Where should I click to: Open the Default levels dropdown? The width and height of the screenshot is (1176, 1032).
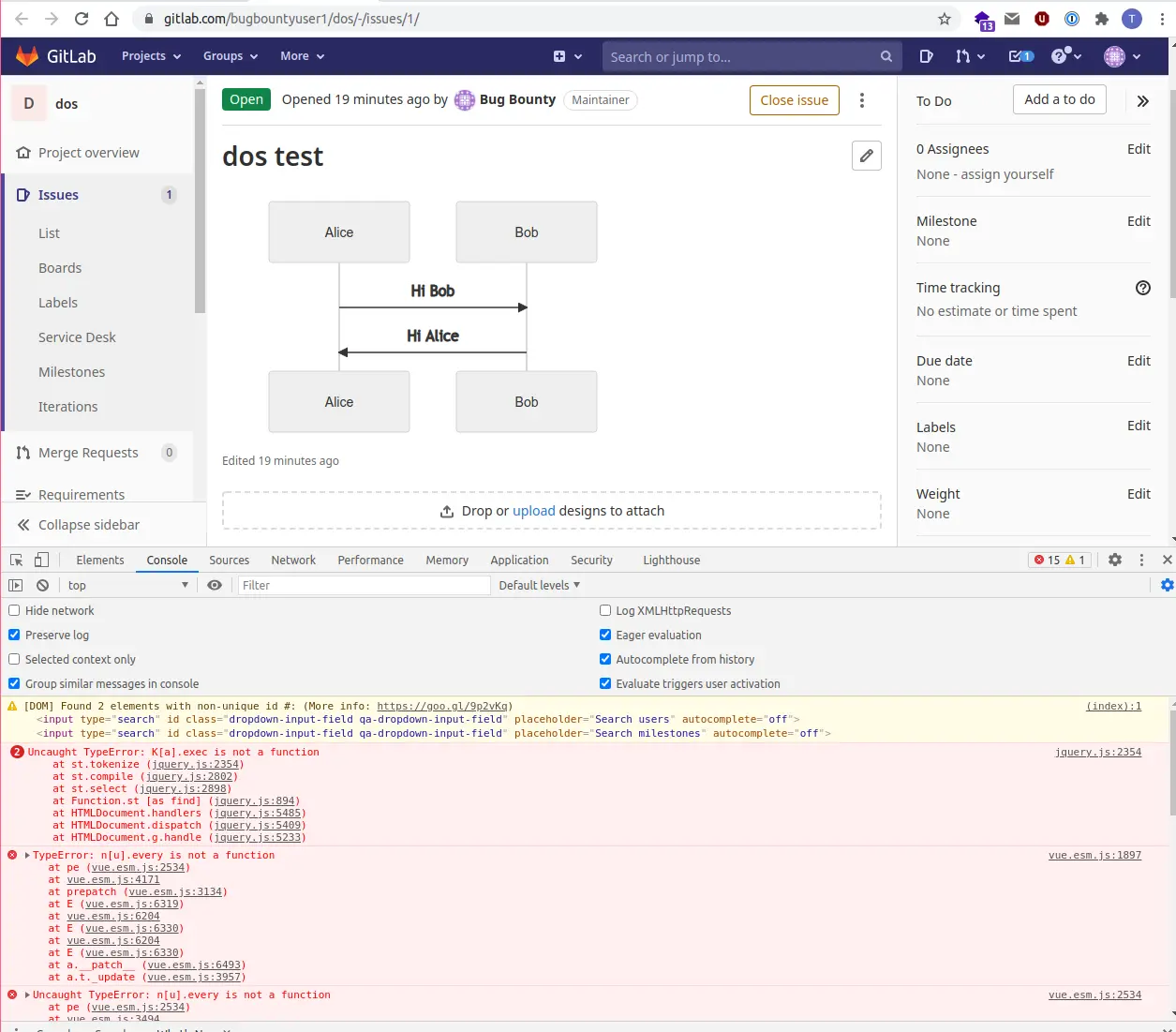[539, 585]
